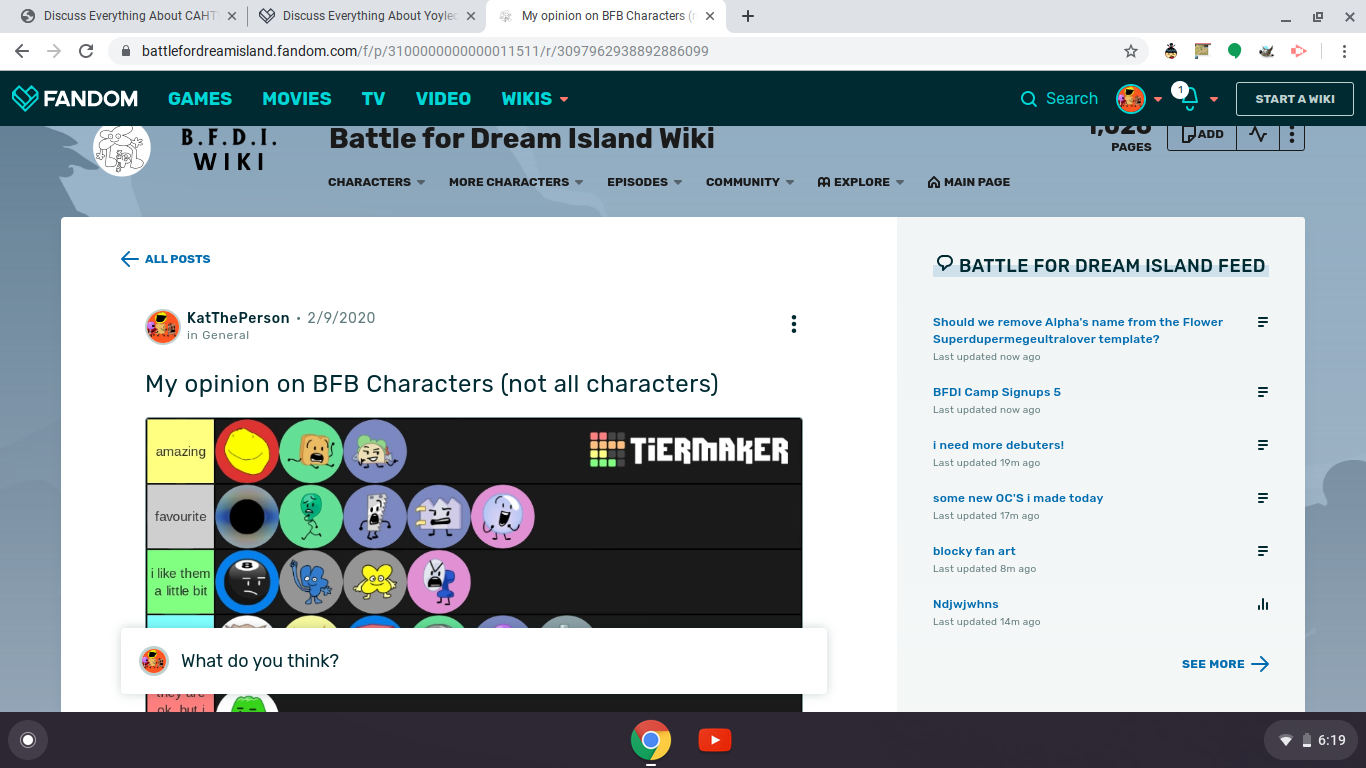Open the BFDI Camp Signups 5 post

point(997,392)
